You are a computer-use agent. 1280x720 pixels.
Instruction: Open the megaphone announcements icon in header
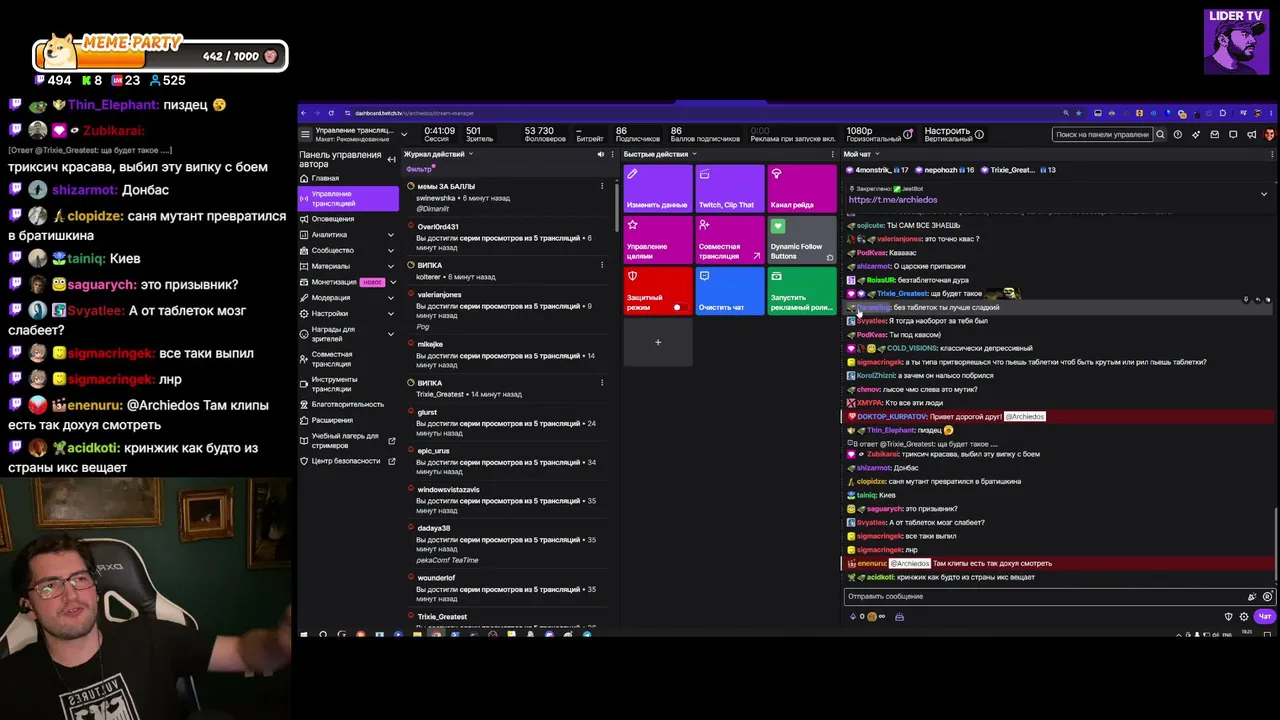coord(1251,134)
